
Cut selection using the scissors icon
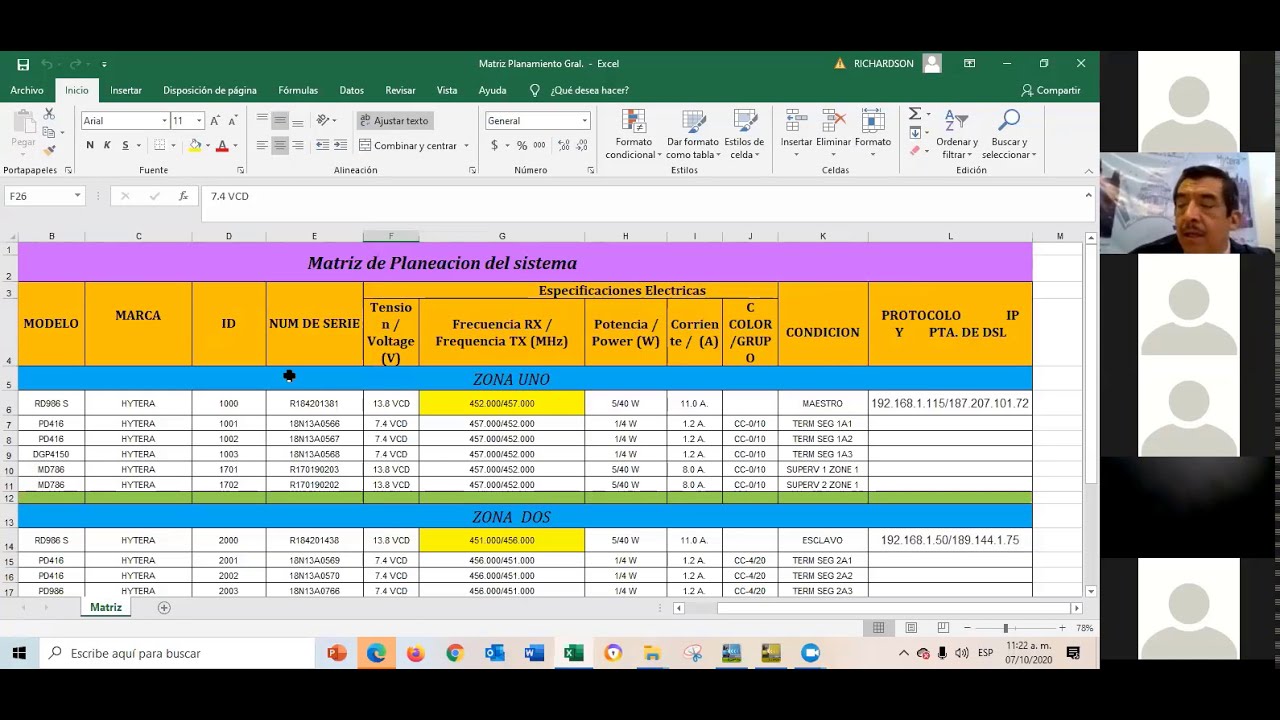point(49,115)
